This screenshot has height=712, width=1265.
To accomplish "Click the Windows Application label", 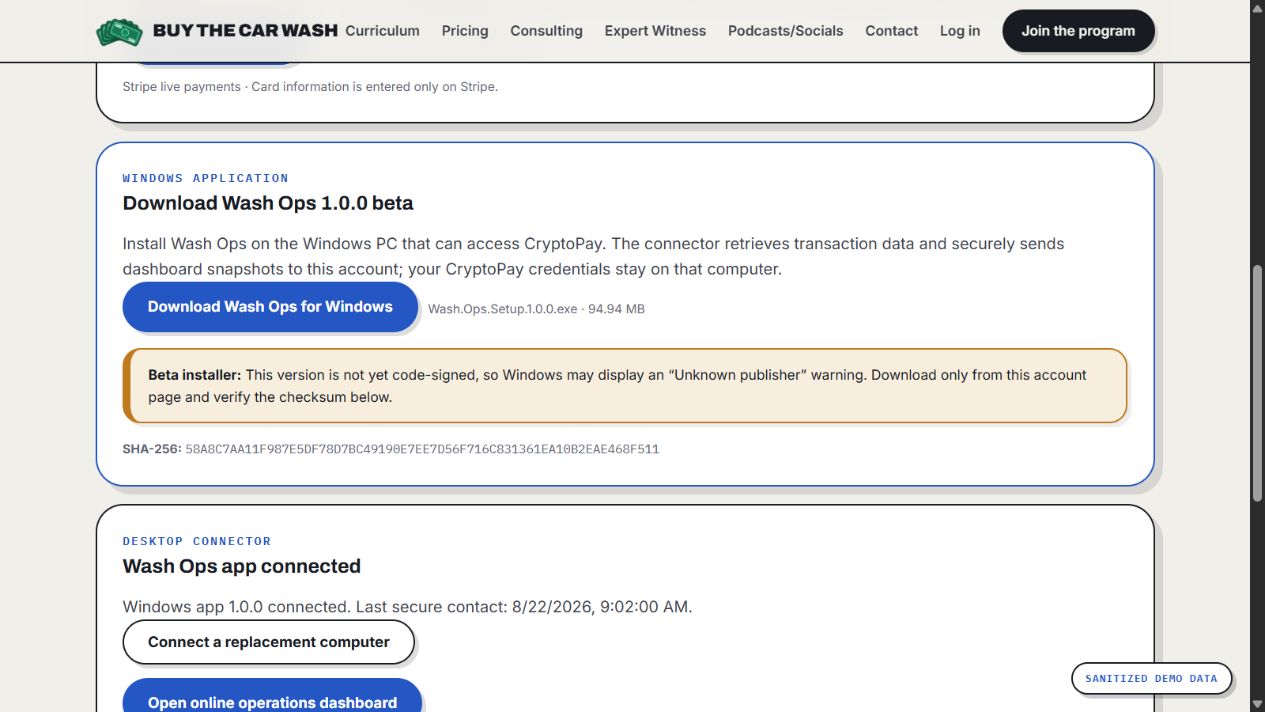I will click(206, 178).
